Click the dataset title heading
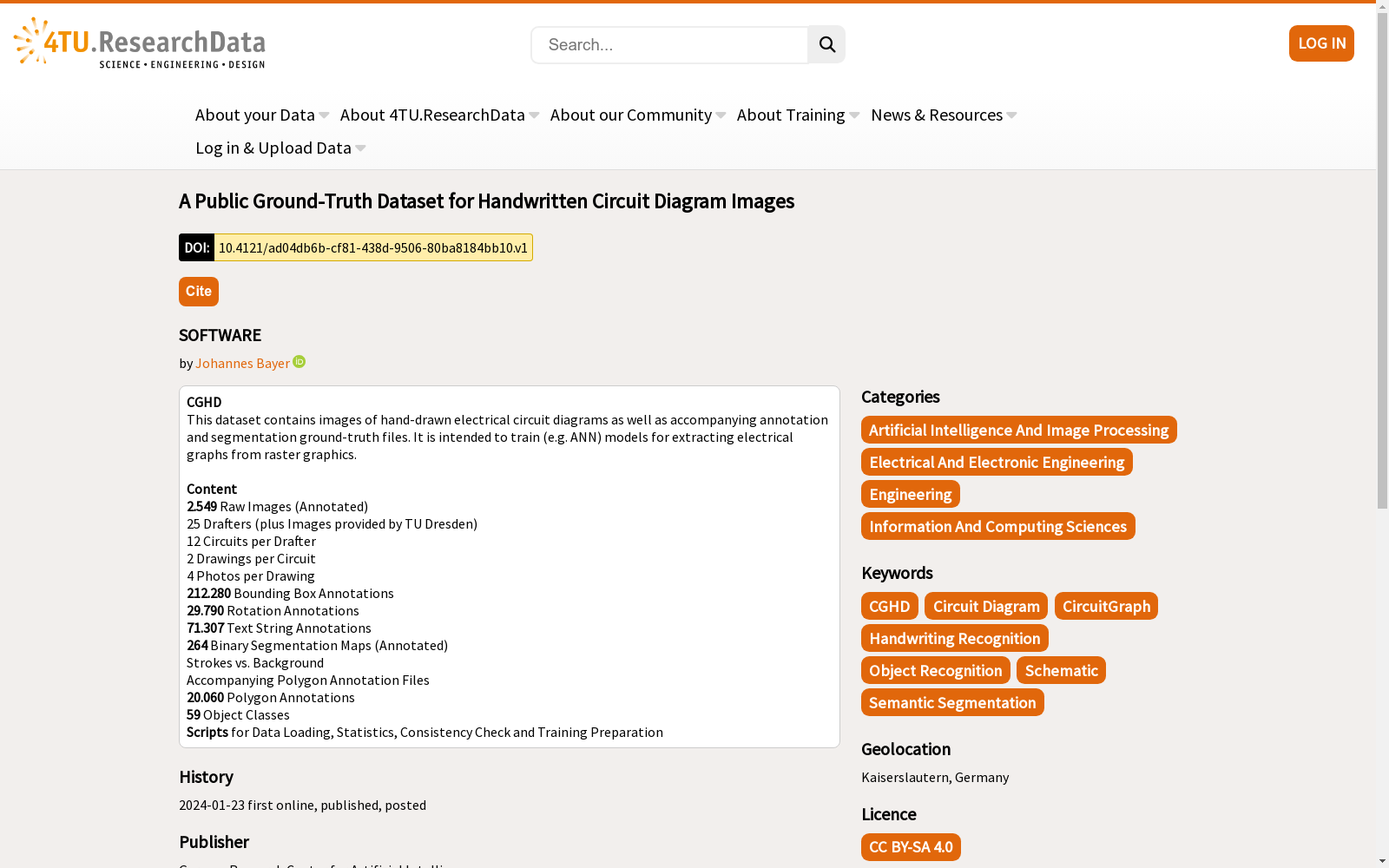This screenshot has height=868, width=1389. click(486, 201)
